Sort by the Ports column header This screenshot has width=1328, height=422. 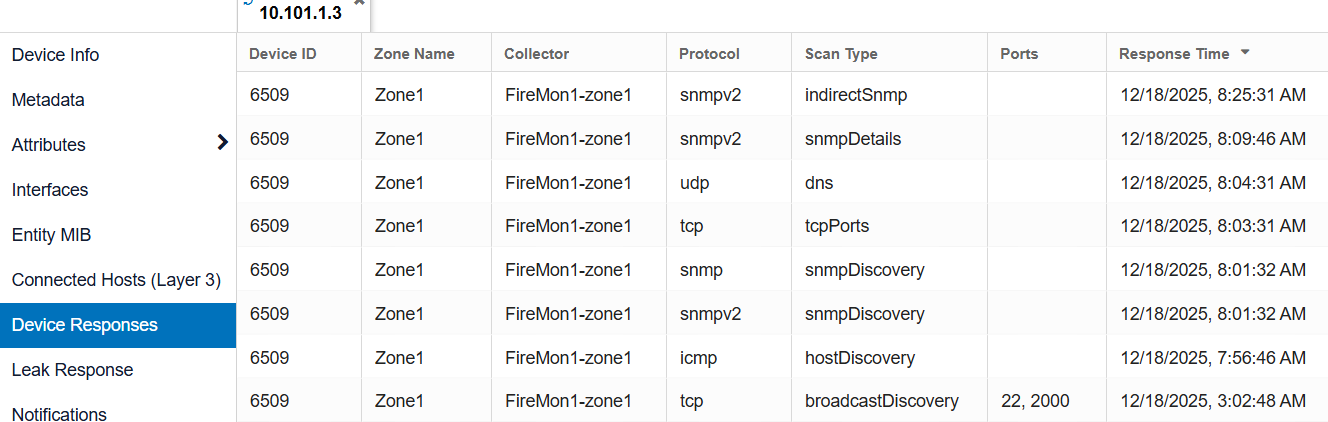(1019, 54)
